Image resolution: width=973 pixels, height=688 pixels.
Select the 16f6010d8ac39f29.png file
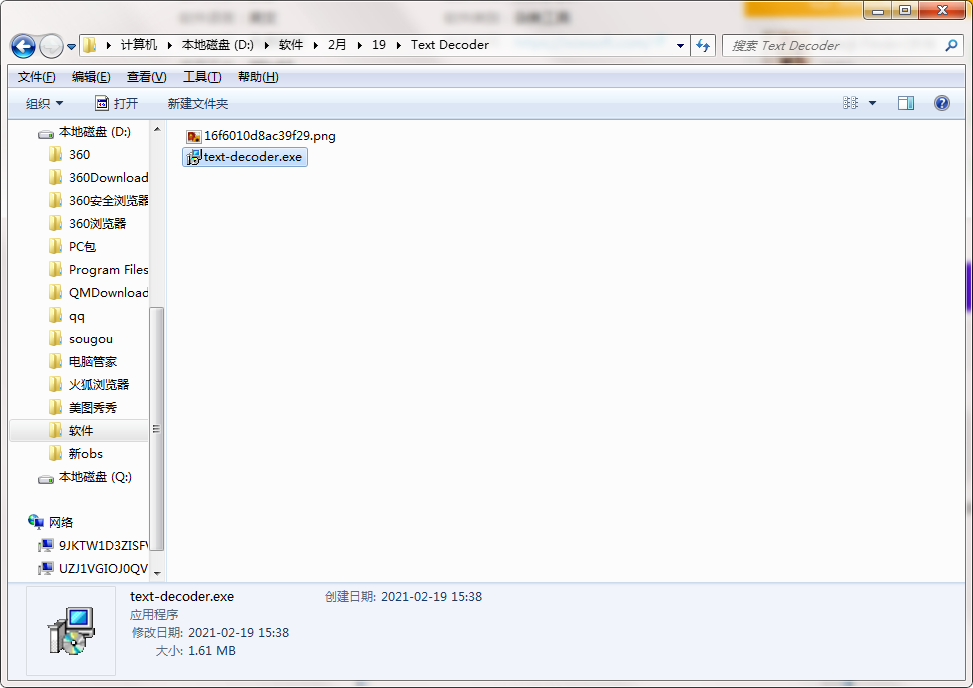269,136
